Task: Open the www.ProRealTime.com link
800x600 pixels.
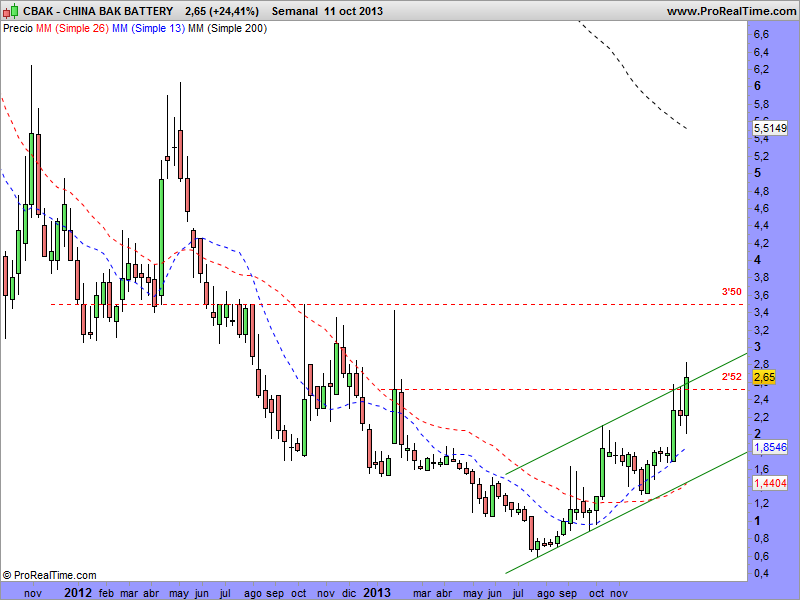Action: pos(732,11)
